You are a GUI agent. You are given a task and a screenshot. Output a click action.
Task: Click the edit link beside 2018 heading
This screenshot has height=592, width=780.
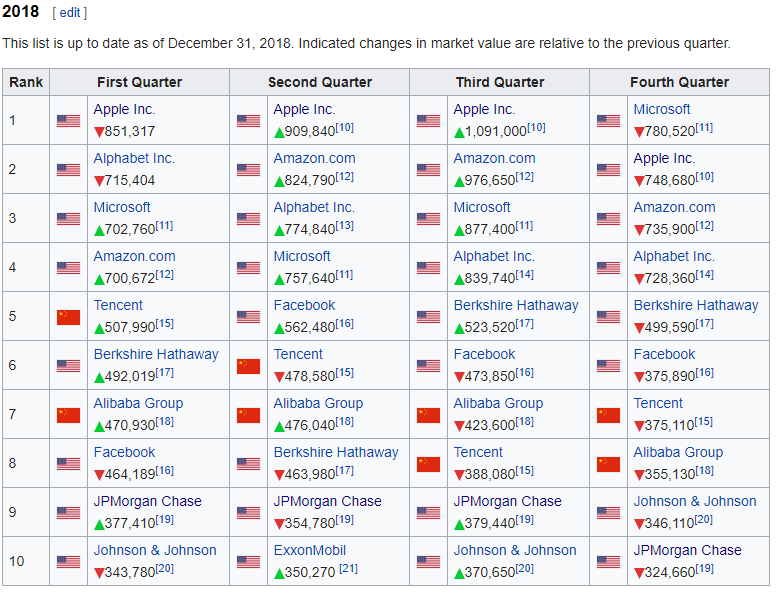point(70,13)
